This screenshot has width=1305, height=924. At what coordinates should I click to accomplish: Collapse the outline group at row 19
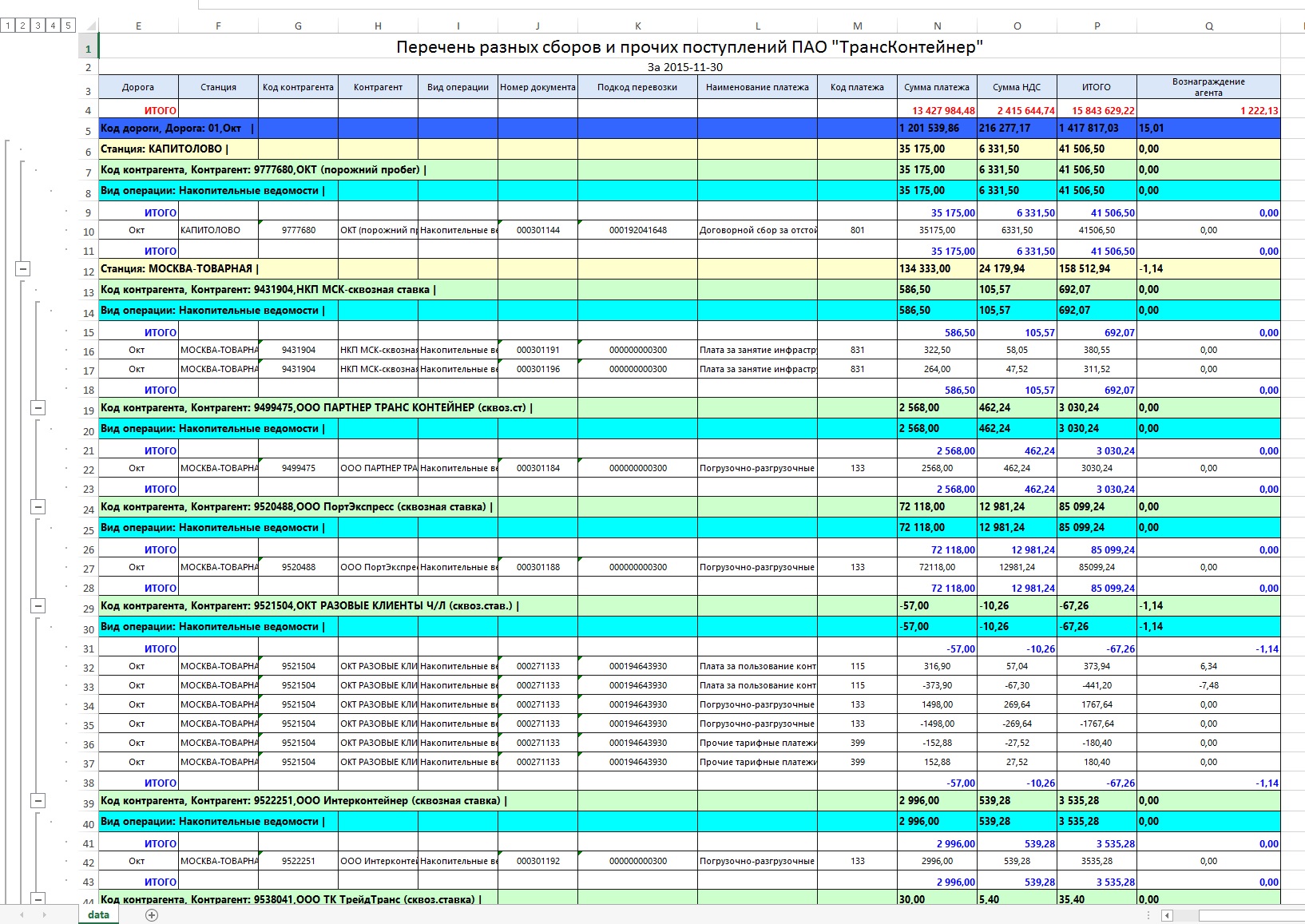tap(38, 408)
